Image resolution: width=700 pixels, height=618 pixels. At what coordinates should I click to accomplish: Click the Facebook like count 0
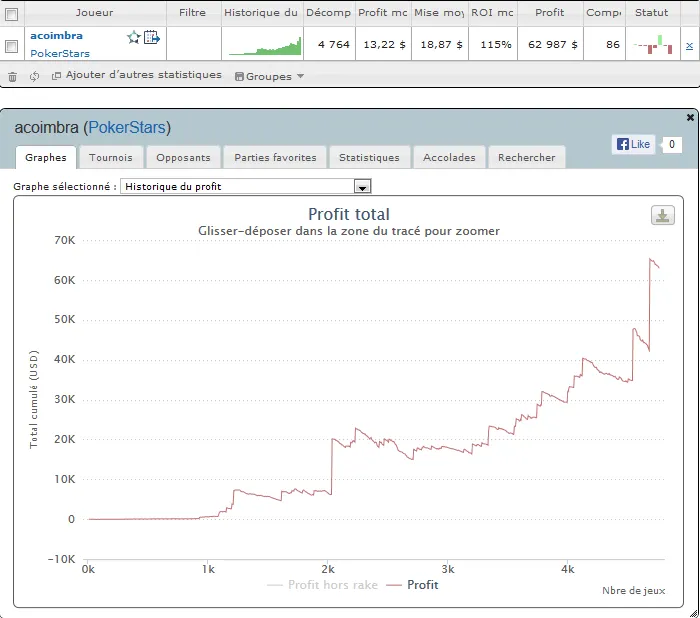[x=671, y=145]
